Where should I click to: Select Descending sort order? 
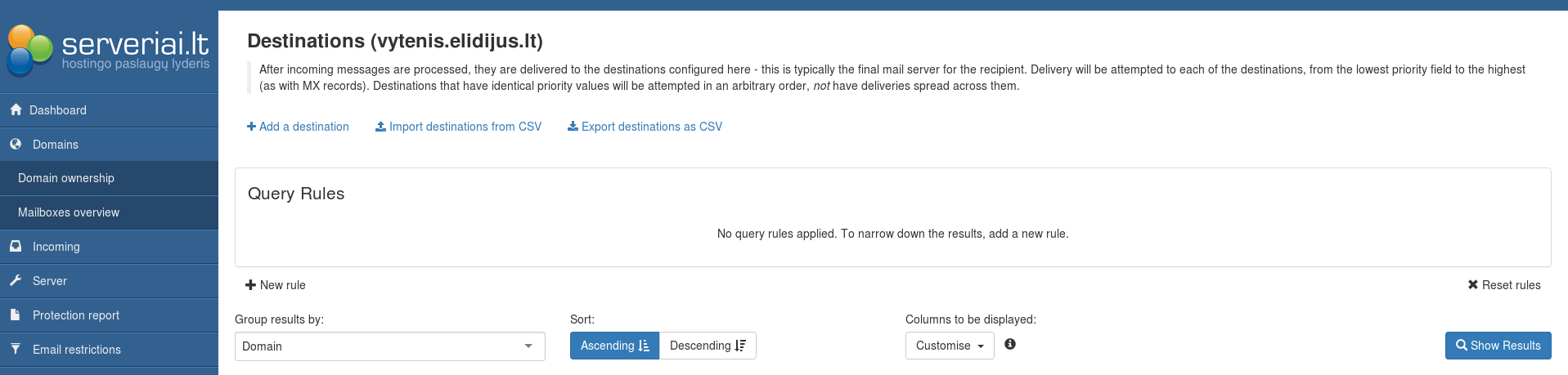708,346
